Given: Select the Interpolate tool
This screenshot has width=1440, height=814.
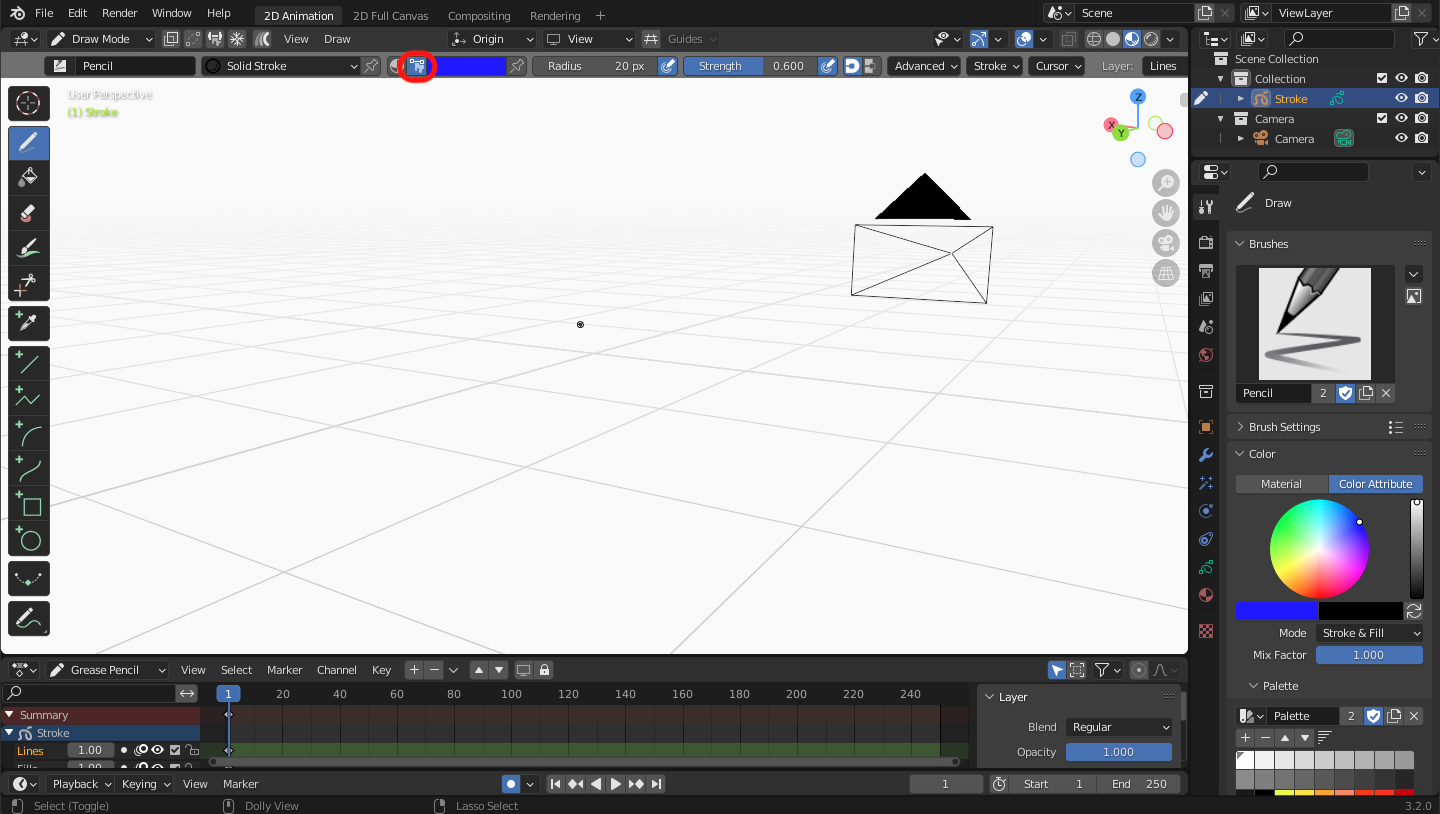Looking at the screenshot, I should [29, 579].
